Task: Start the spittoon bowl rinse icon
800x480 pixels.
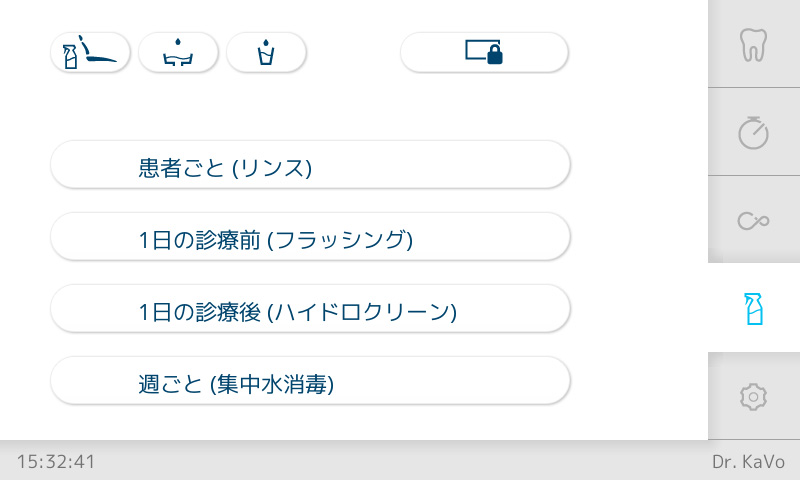Action: point(178,52)
